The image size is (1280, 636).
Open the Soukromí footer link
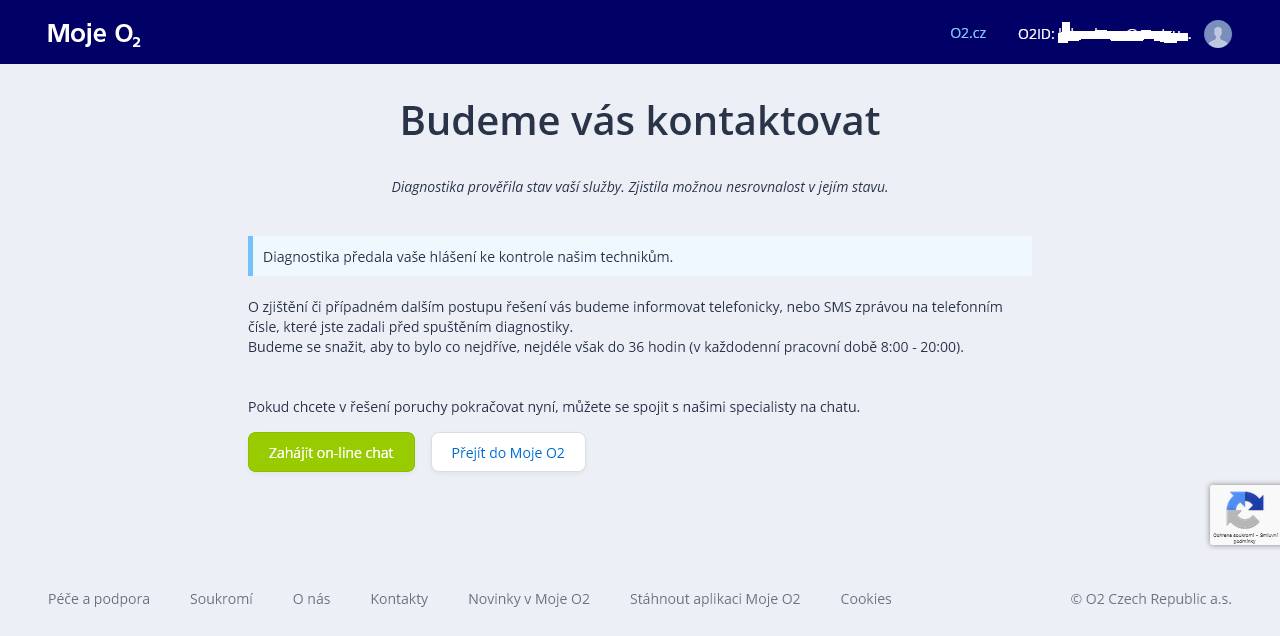[221, 599]
